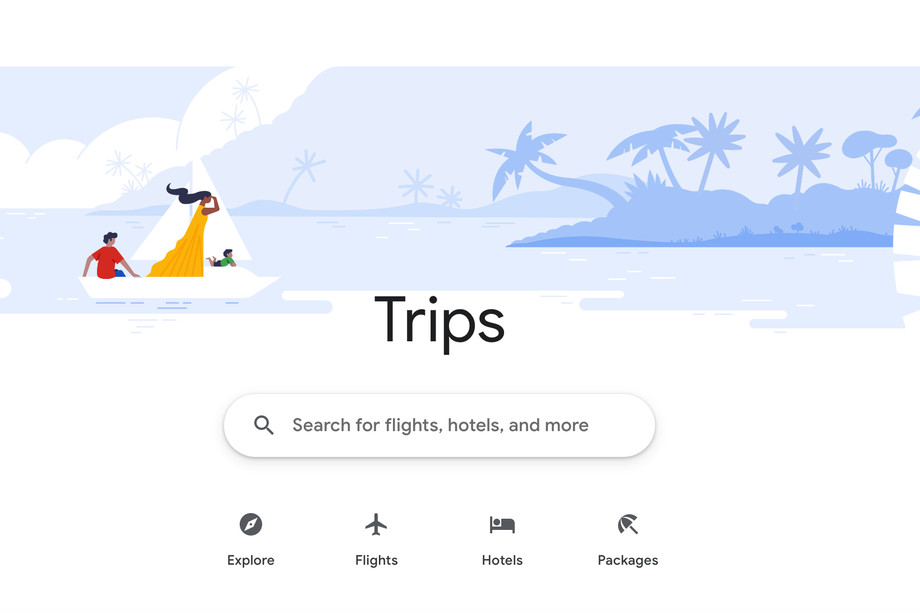Open the Hotels text label
920x613 pixels.
(x=502, y=560)
